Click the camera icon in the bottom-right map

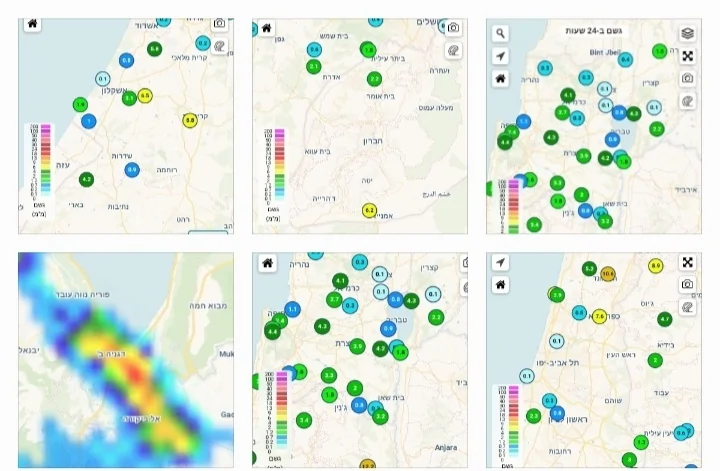(687, 285)
